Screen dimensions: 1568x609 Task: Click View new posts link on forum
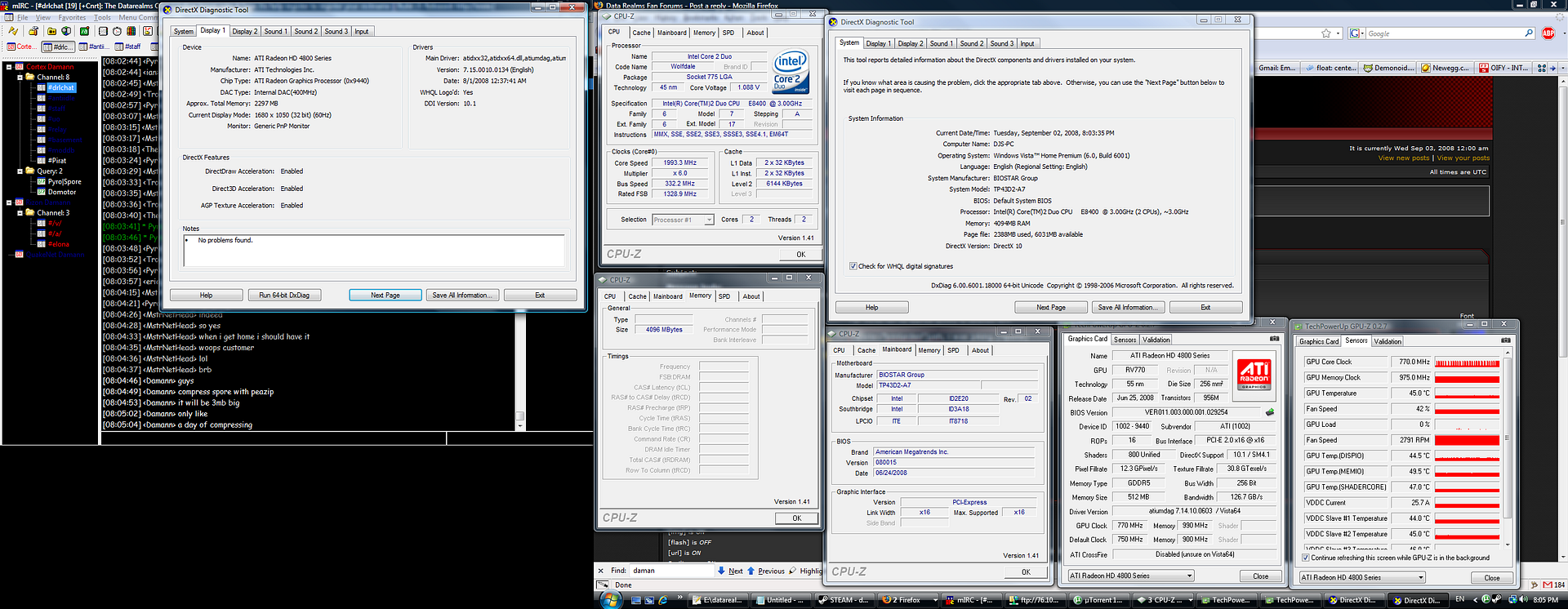point(1404,158)
